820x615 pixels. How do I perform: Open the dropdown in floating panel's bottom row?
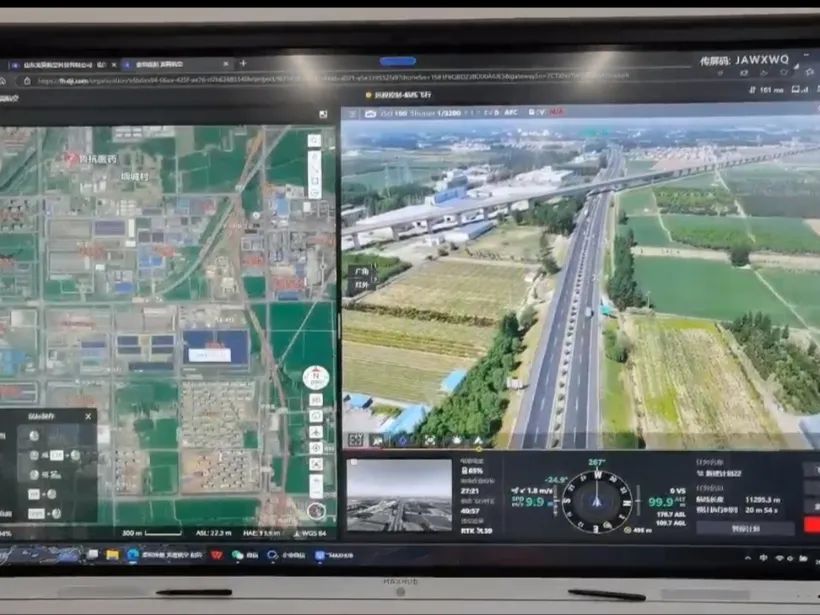tap(38, 513)
